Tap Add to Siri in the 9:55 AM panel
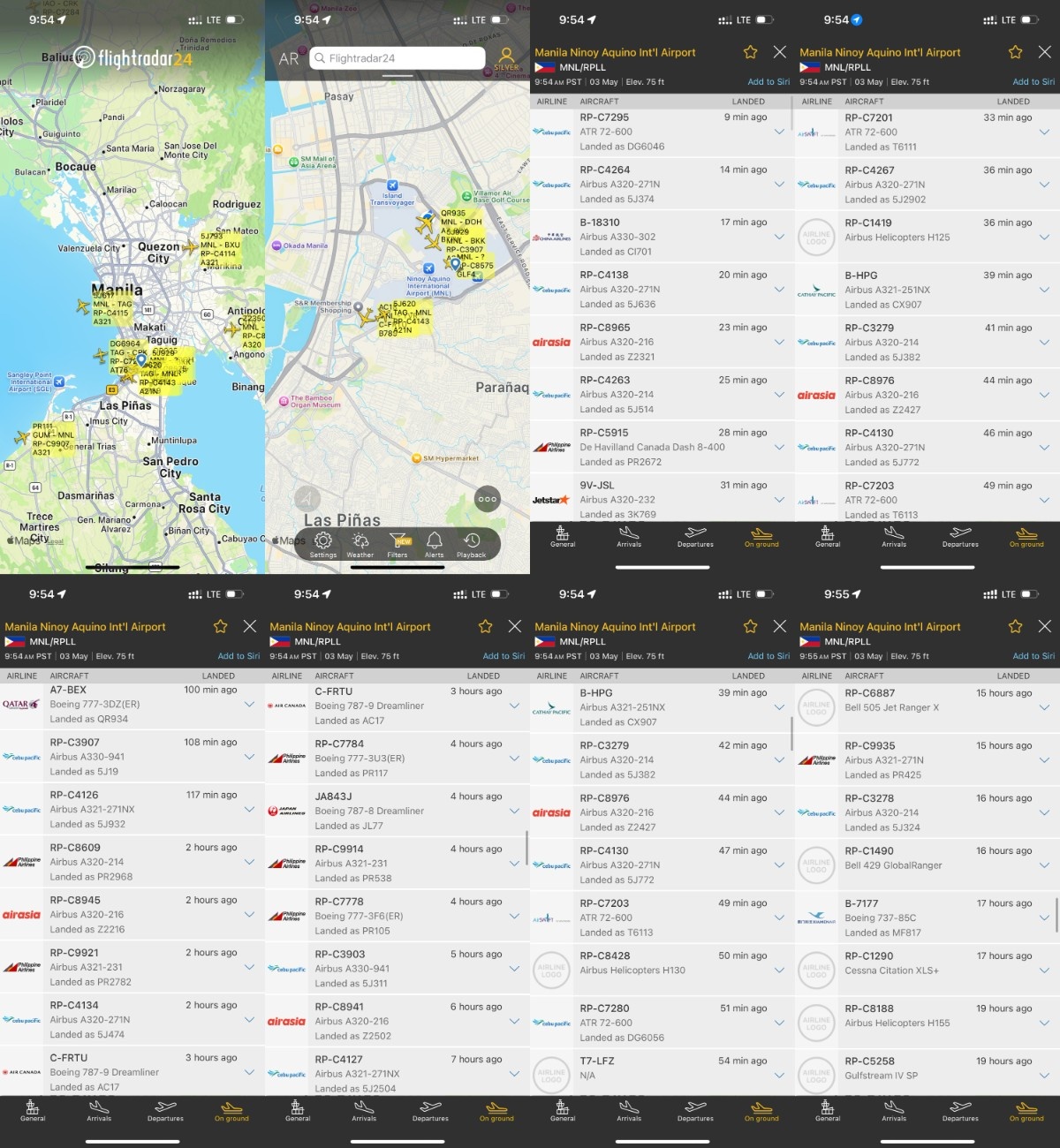The image size is (1060, 1148). [1033, 656]
